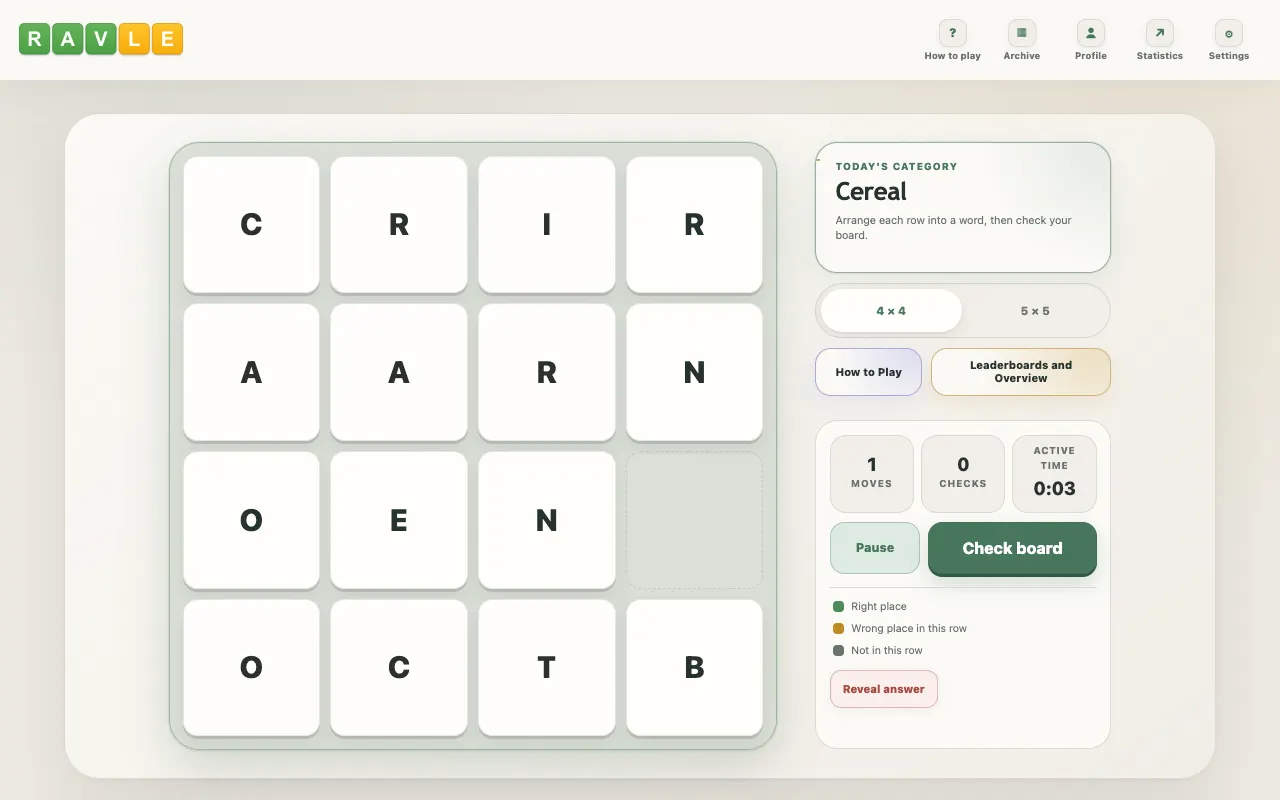Open Leaderboards and Overview
The image size is (1280, 800).
[1021, 372]
